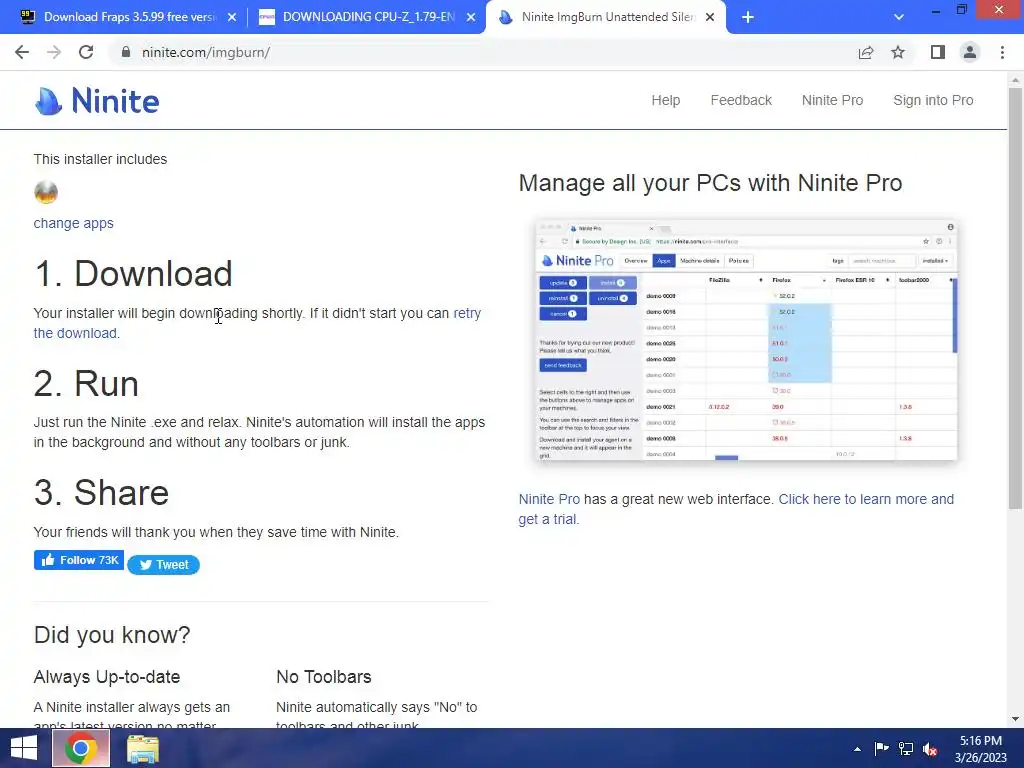Go back to the previous page
The height and width of the screenshot is (768, 1024).
(22, 52)
